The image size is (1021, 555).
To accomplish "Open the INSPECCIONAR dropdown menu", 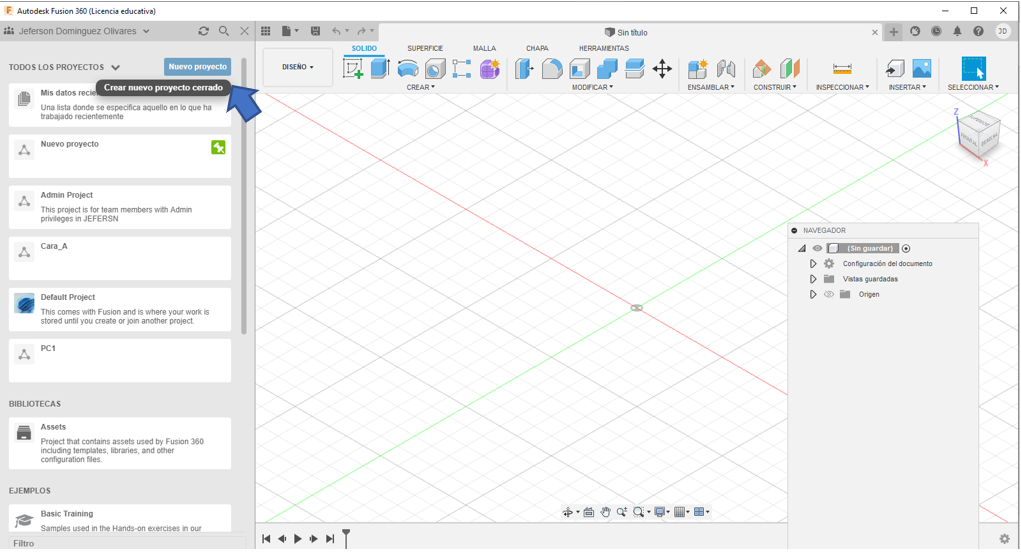I will coord(842,87).
